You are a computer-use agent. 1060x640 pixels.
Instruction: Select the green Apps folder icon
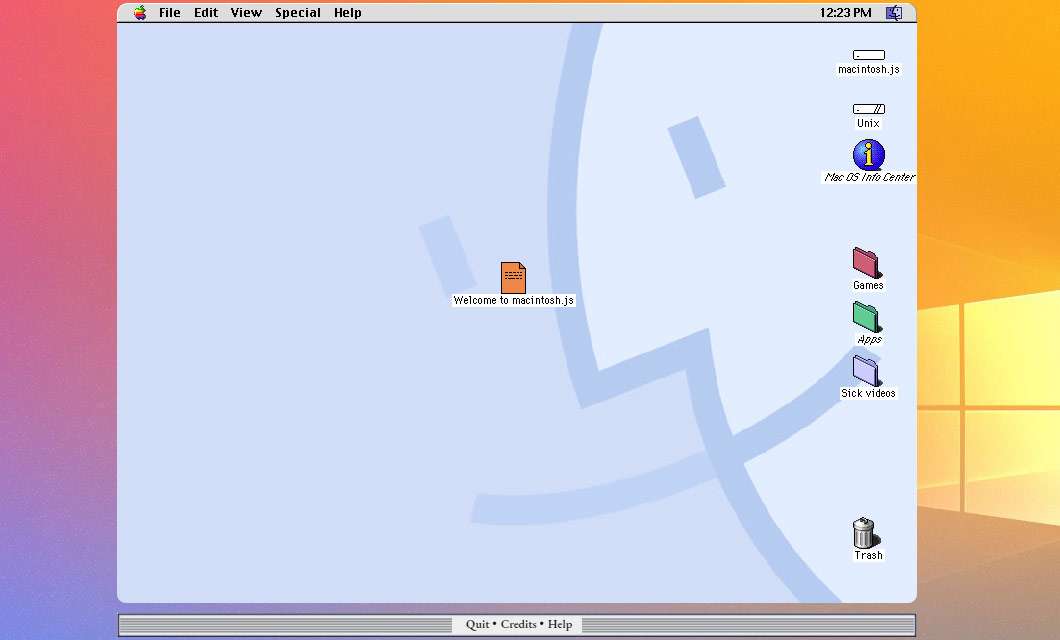[867, 317]
